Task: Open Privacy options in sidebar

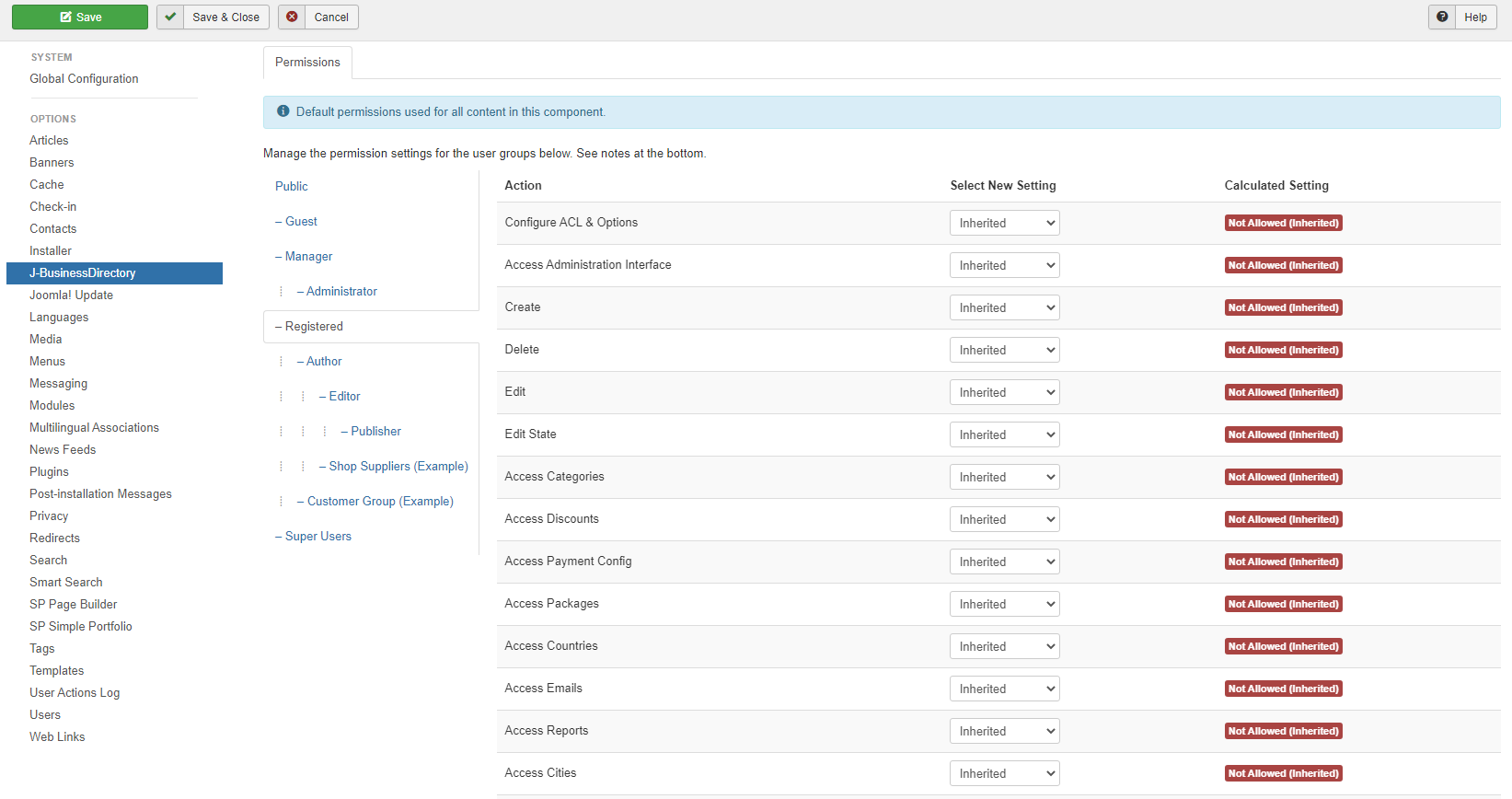Action: point(49,516)
